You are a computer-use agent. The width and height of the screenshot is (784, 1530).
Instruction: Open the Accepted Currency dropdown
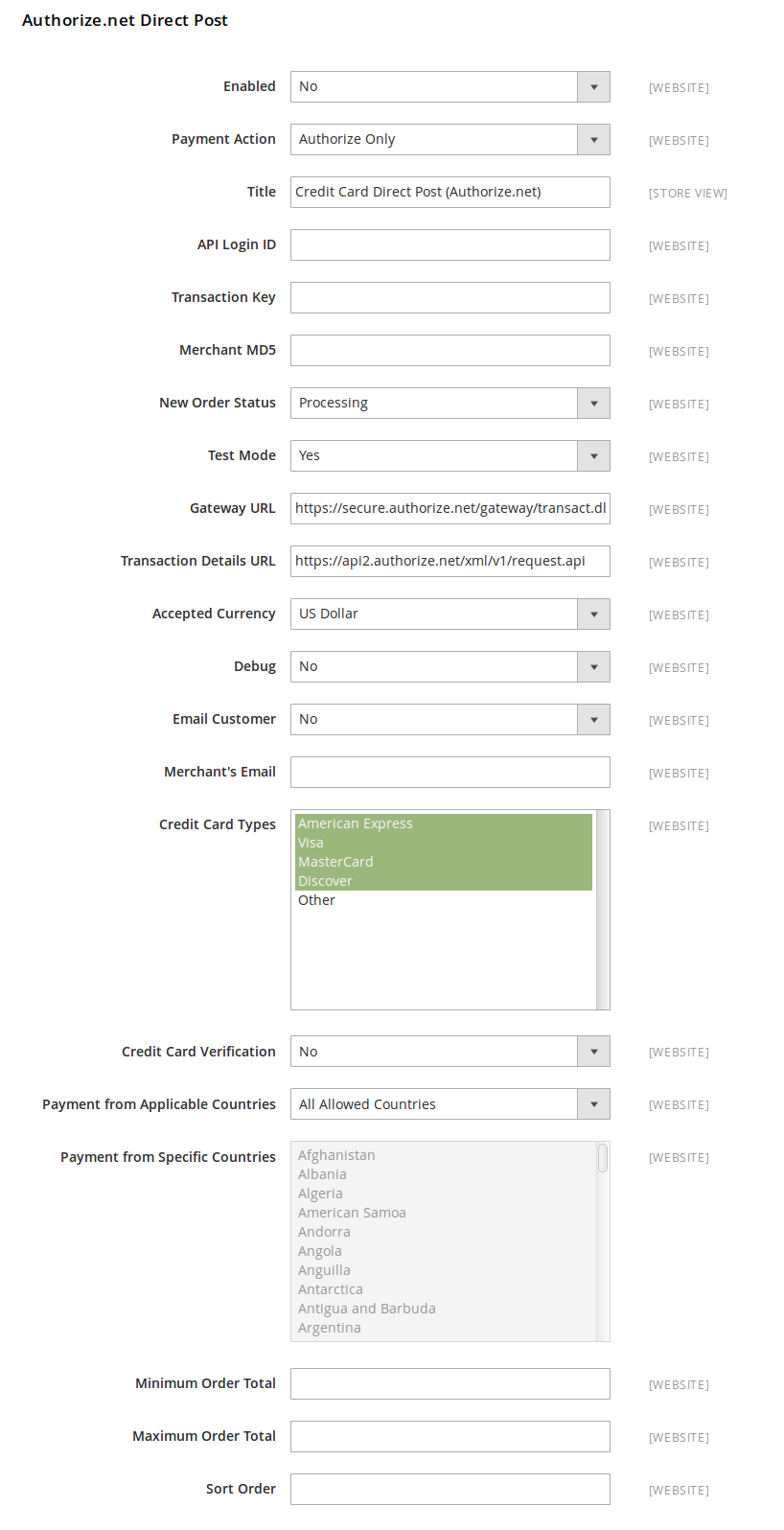pos(450,614)
